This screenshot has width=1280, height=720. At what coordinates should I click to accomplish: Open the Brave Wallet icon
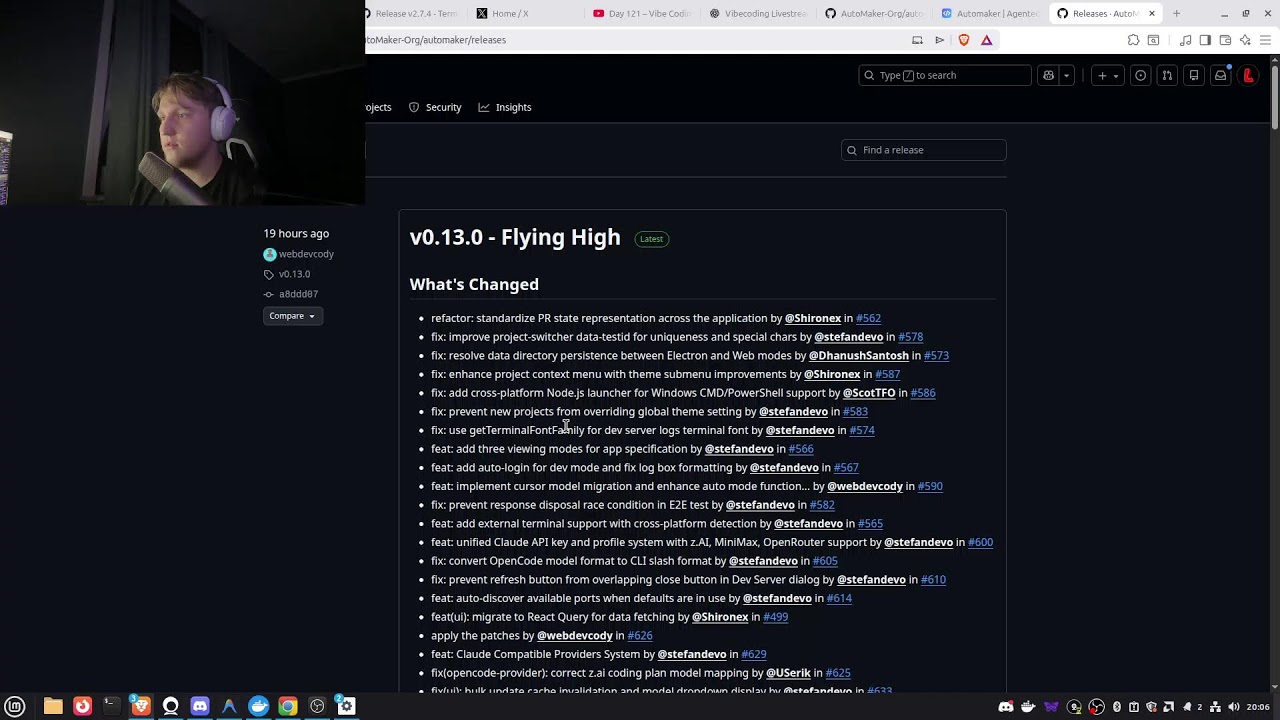pos(1225,40)
